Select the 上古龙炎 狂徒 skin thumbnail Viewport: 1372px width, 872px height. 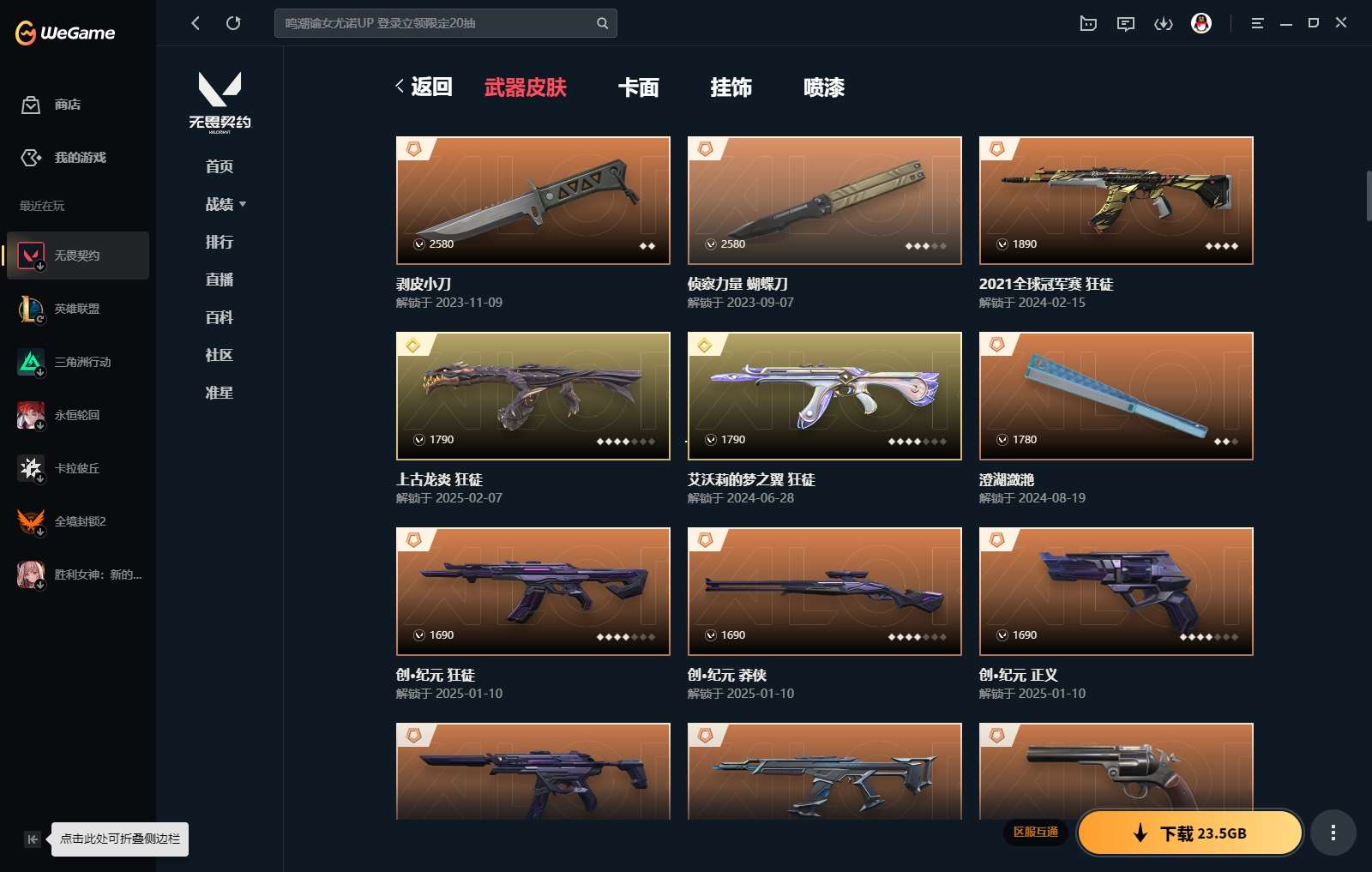[533, 396]
